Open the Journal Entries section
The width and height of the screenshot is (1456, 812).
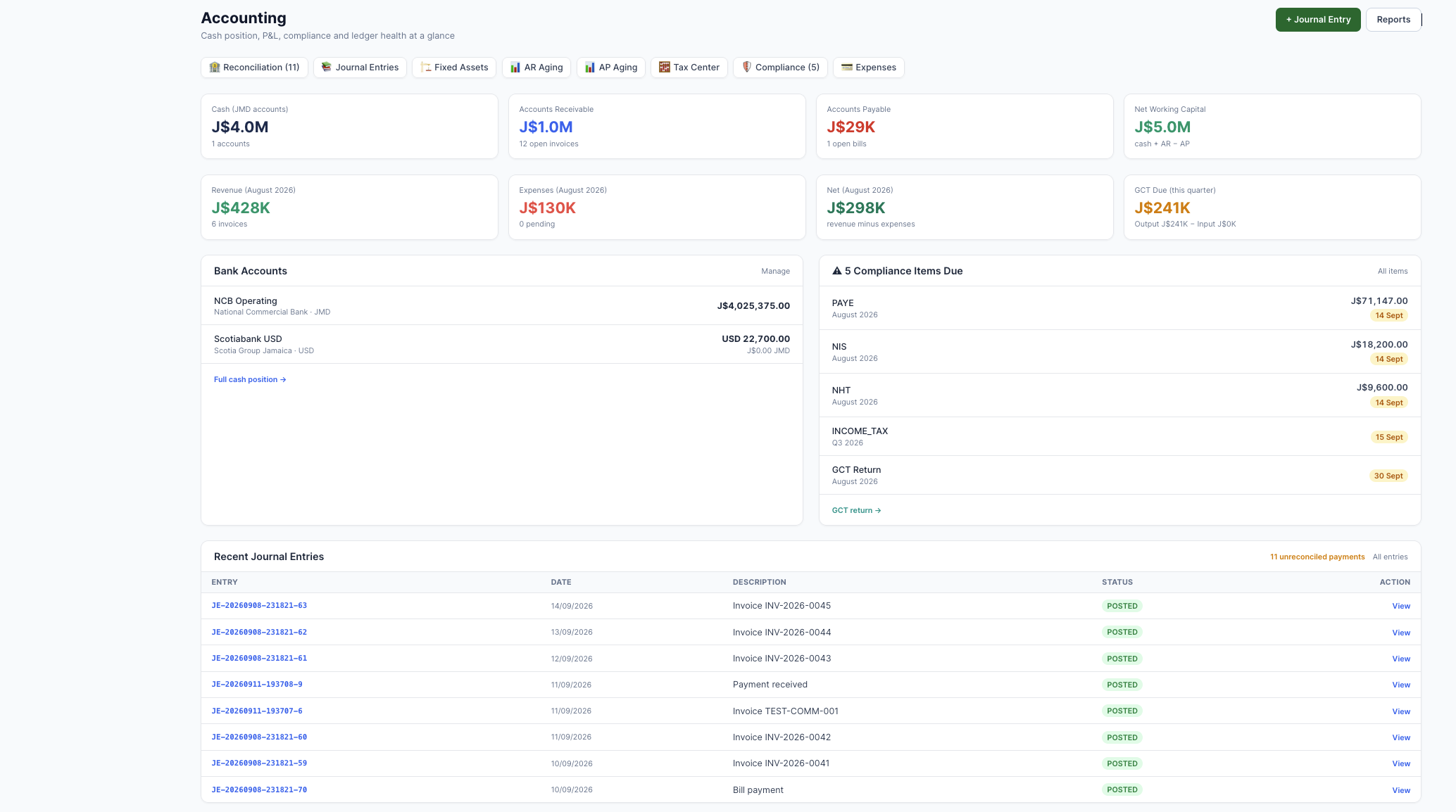pos(360,68)
